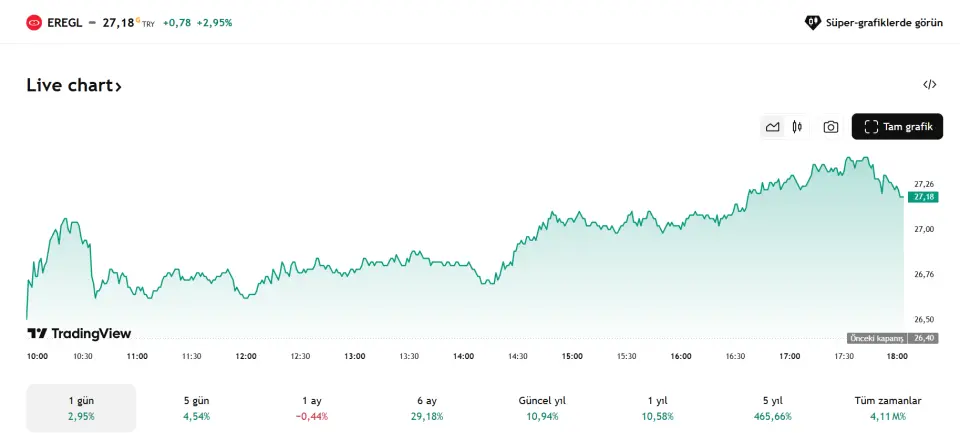
Task: Expand the Live chart heading chevron
Action: click(x=118, y=87)
